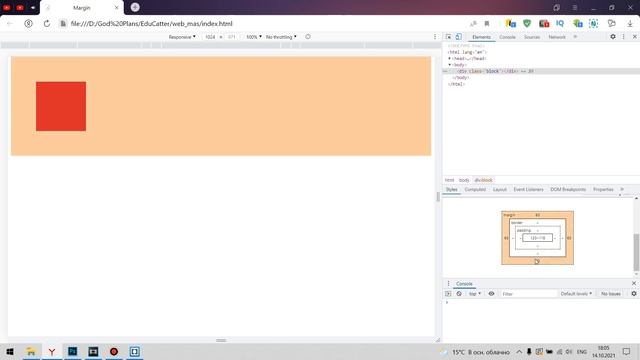640x360 pixels.
Task: Click the address bar URL
Action: (x=151, y=24)
